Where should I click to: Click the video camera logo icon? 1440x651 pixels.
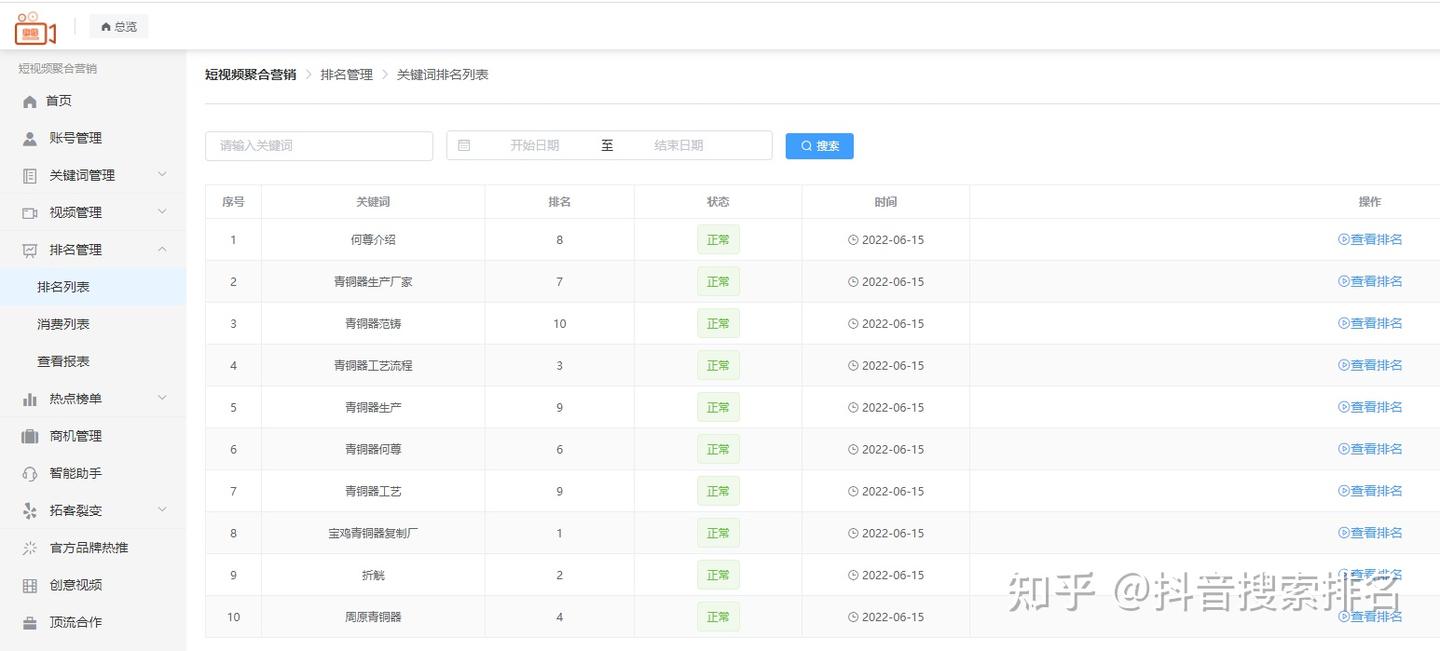coord(35,28)
